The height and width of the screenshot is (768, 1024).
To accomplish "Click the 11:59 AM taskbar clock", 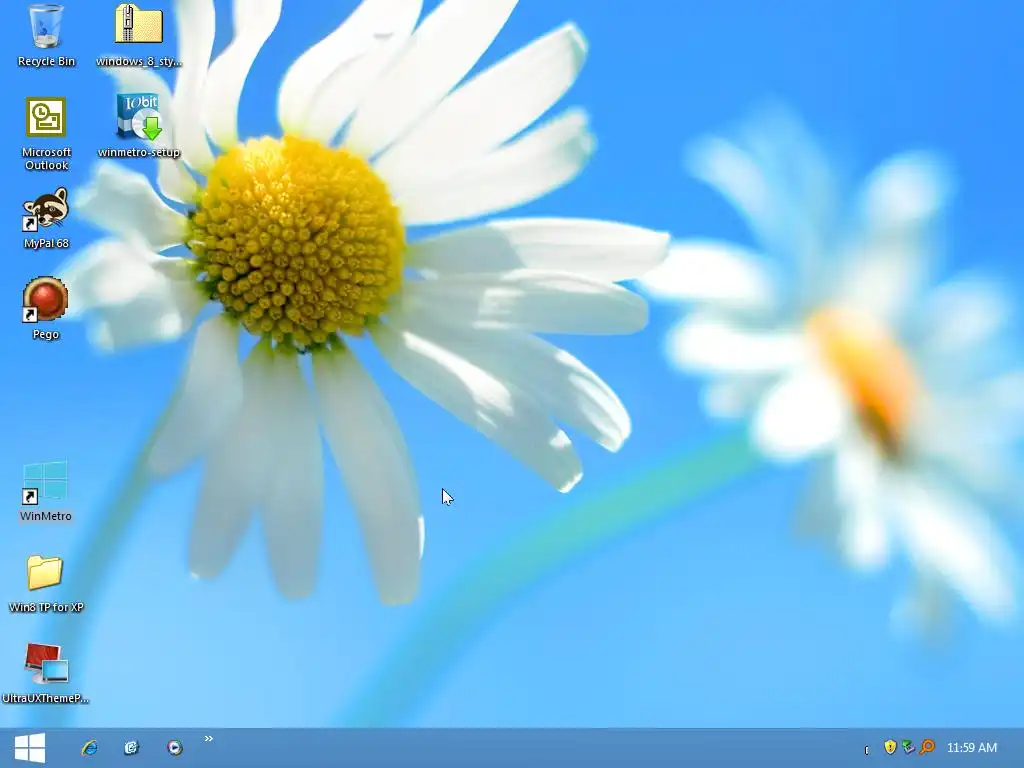I will point(972,748).
